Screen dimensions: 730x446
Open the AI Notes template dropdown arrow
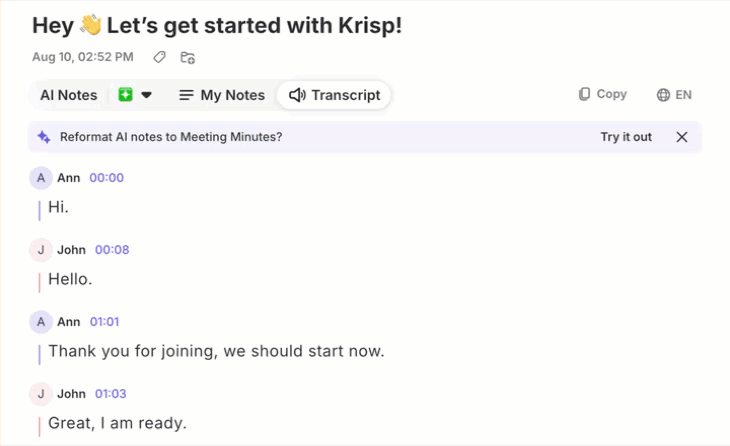146,95
